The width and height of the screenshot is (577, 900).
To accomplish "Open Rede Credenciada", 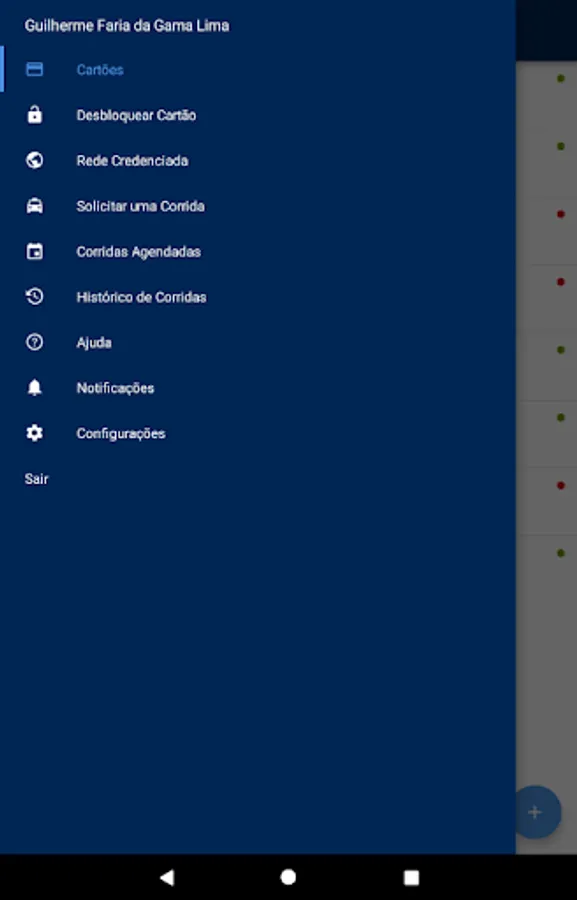I will click(x=258, y=160).
